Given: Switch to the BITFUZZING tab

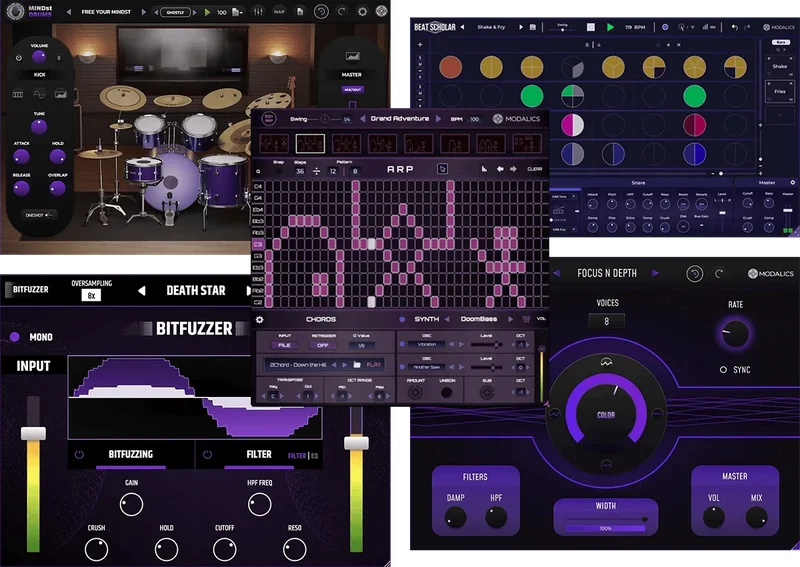Looking at the screenshot, I should coord(131,454).
